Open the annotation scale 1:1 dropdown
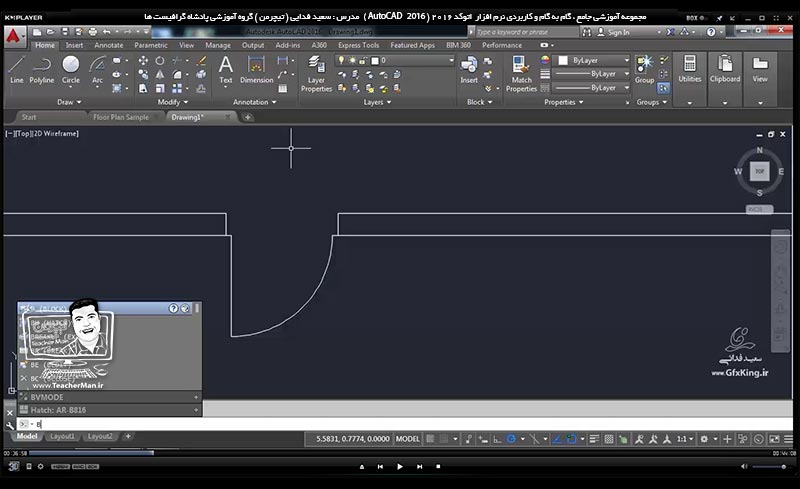The width and height of the screenshot is (800, 489). [685, 439]
